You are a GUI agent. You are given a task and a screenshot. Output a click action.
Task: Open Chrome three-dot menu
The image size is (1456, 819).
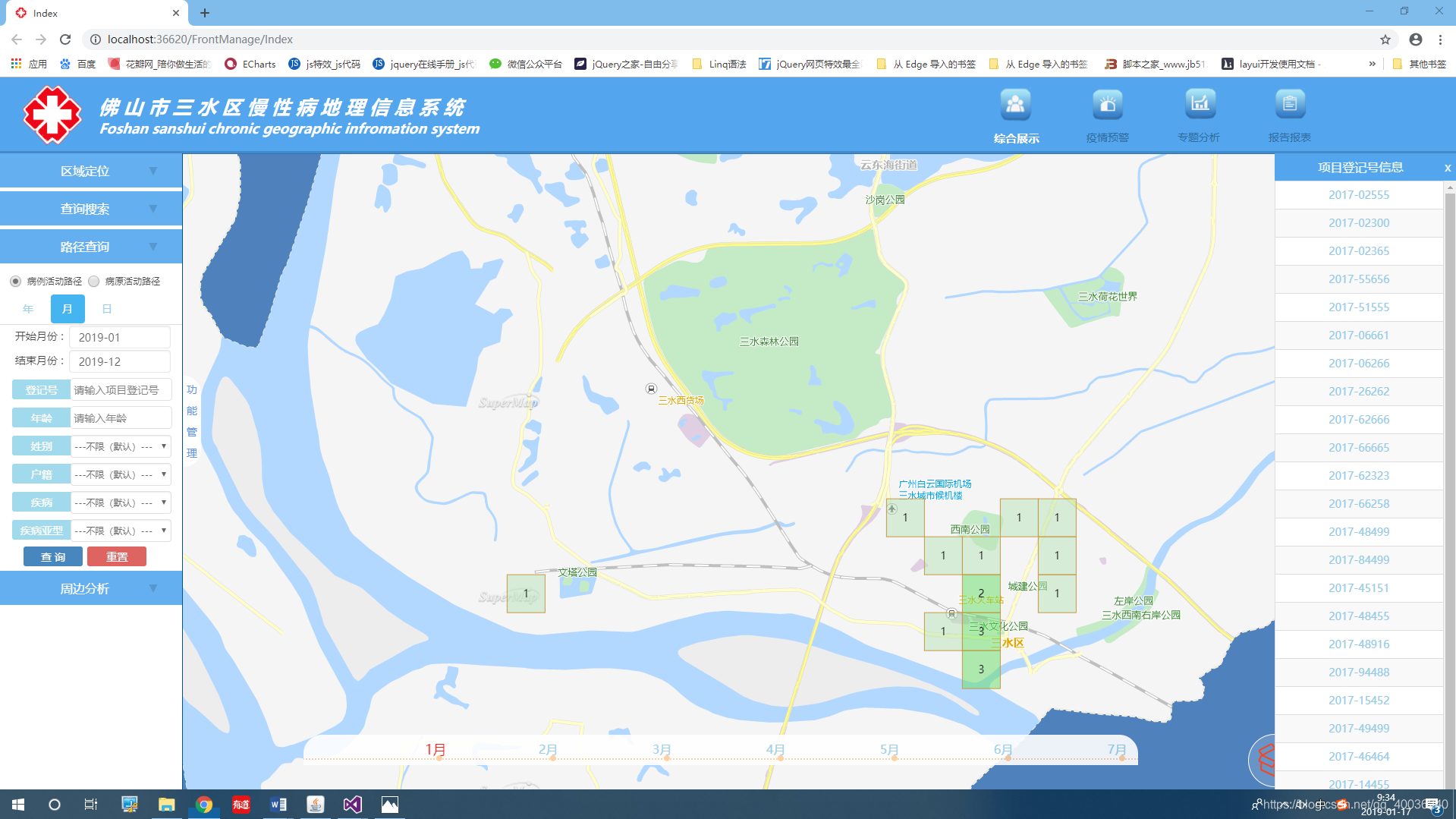point(1440,39)
